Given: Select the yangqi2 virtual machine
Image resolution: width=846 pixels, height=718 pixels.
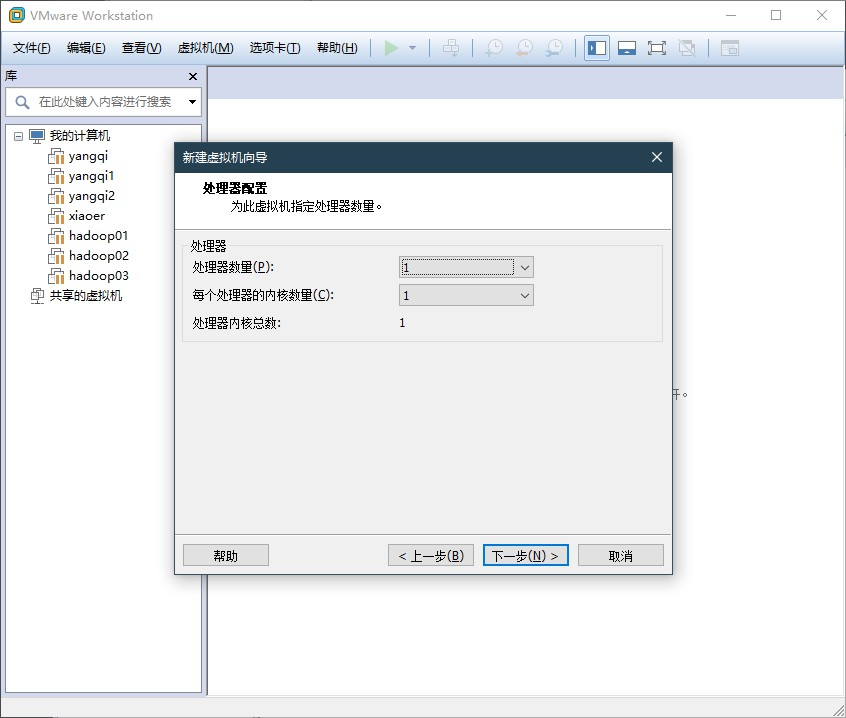Looking at the screenshot, I should 92,196.
